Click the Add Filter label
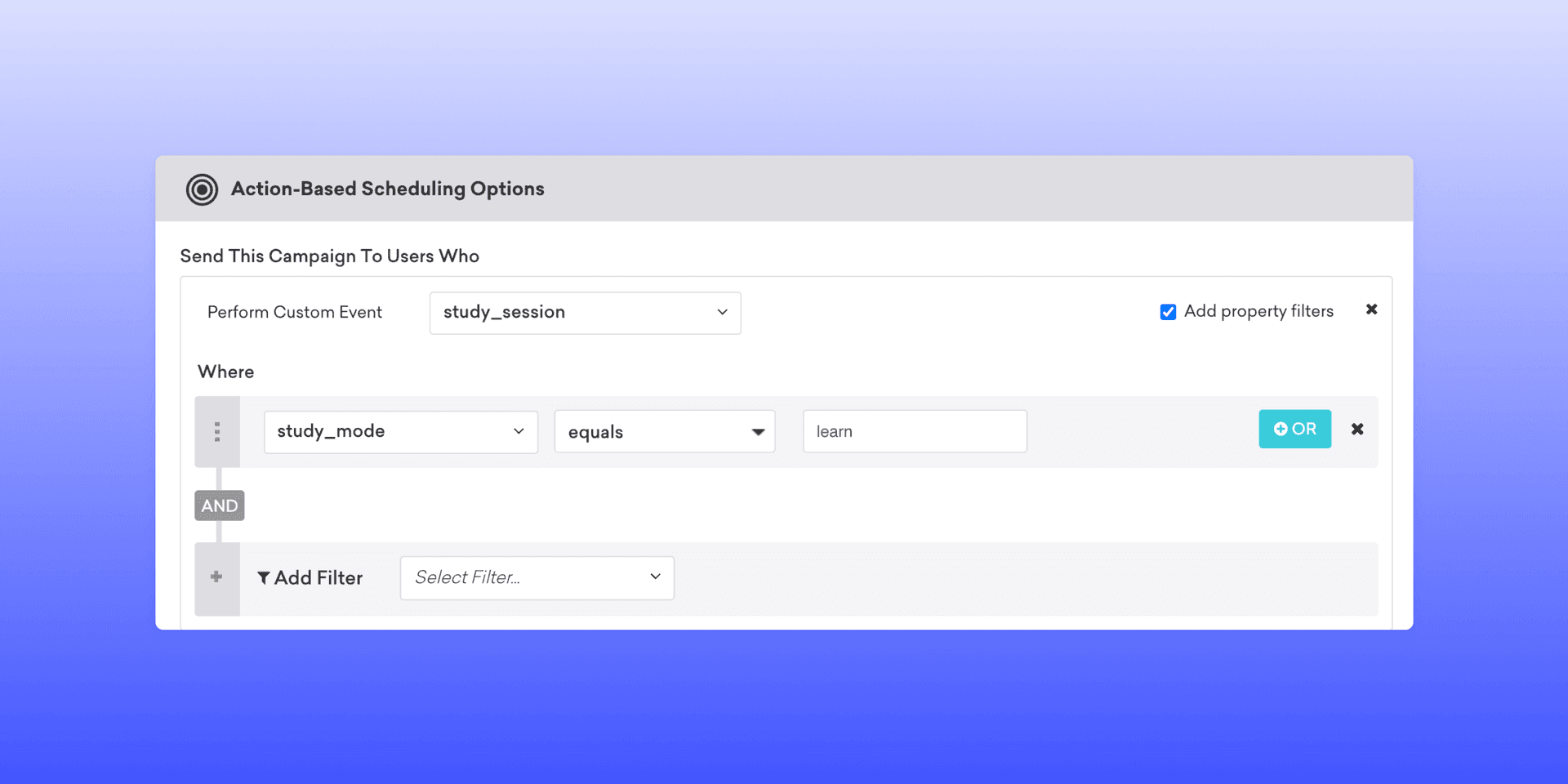1568x784 pixels. click(x=318, y=578)
